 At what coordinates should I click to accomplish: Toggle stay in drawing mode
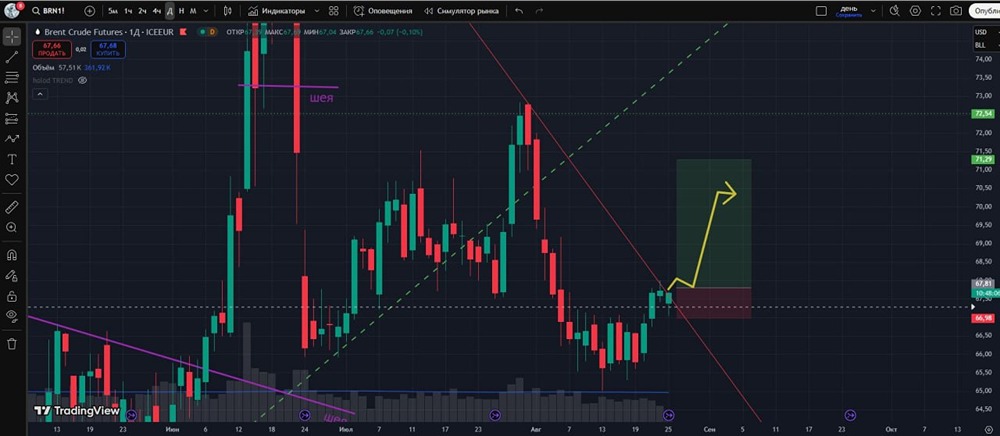11,275
